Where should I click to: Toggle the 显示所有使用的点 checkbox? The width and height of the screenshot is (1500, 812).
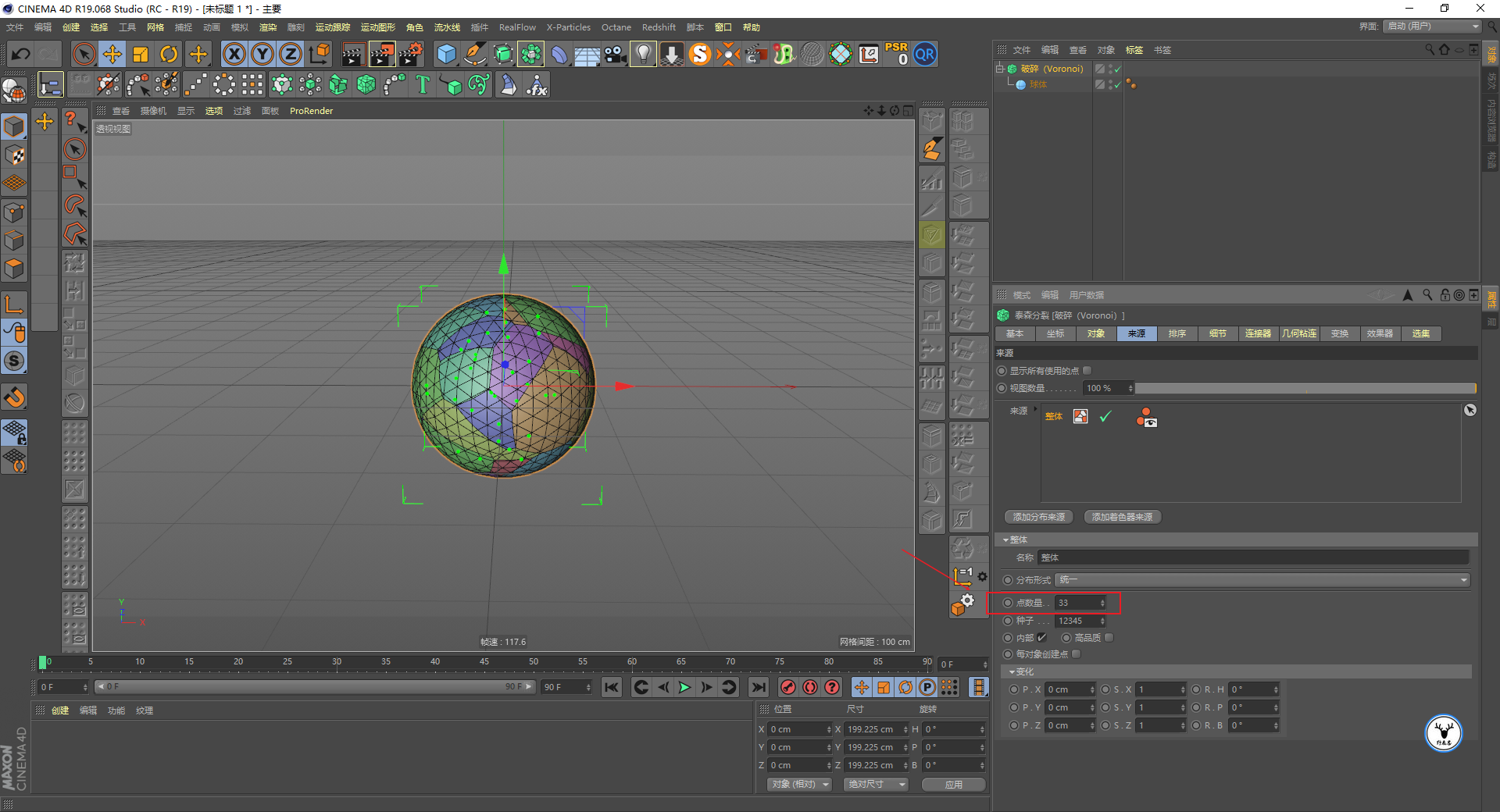[x=1087, y=371]
